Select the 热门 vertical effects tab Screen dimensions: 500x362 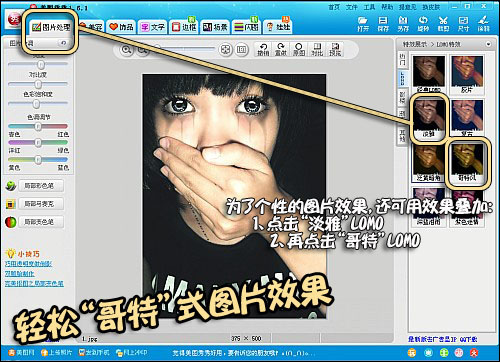click(403, 59)
